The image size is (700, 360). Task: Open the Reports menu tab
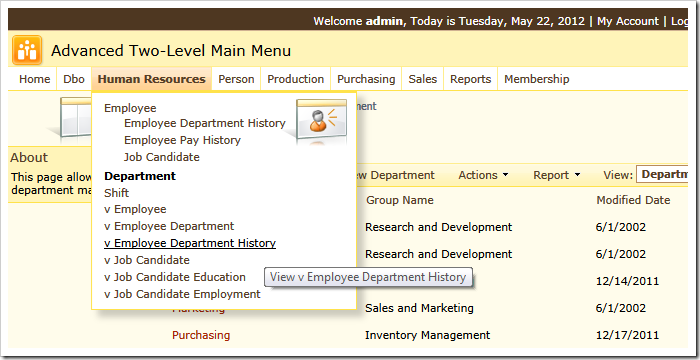point(471,79)
